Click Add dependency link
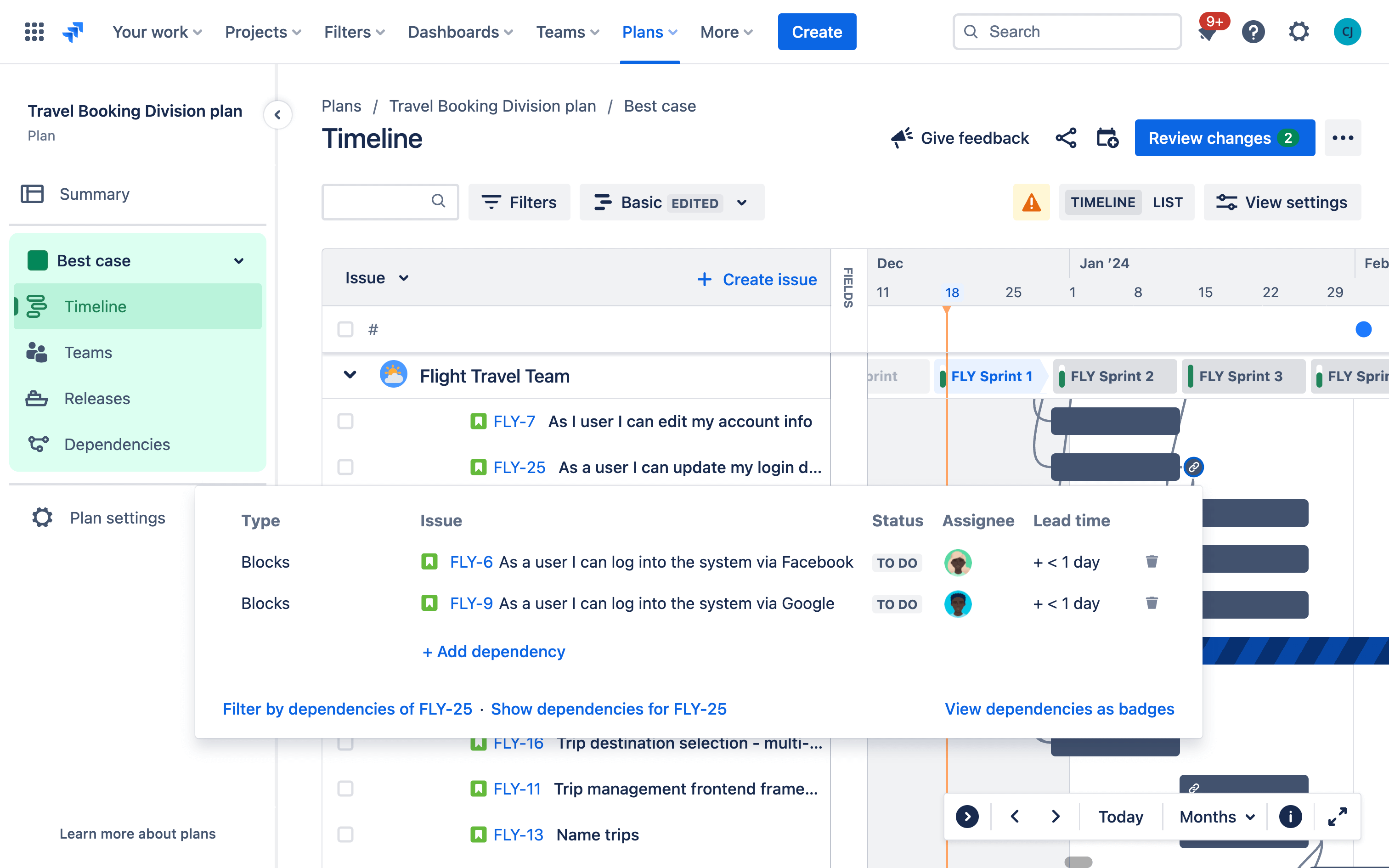Viewport: 1389px width, 868px height. [x=493, y=651]
